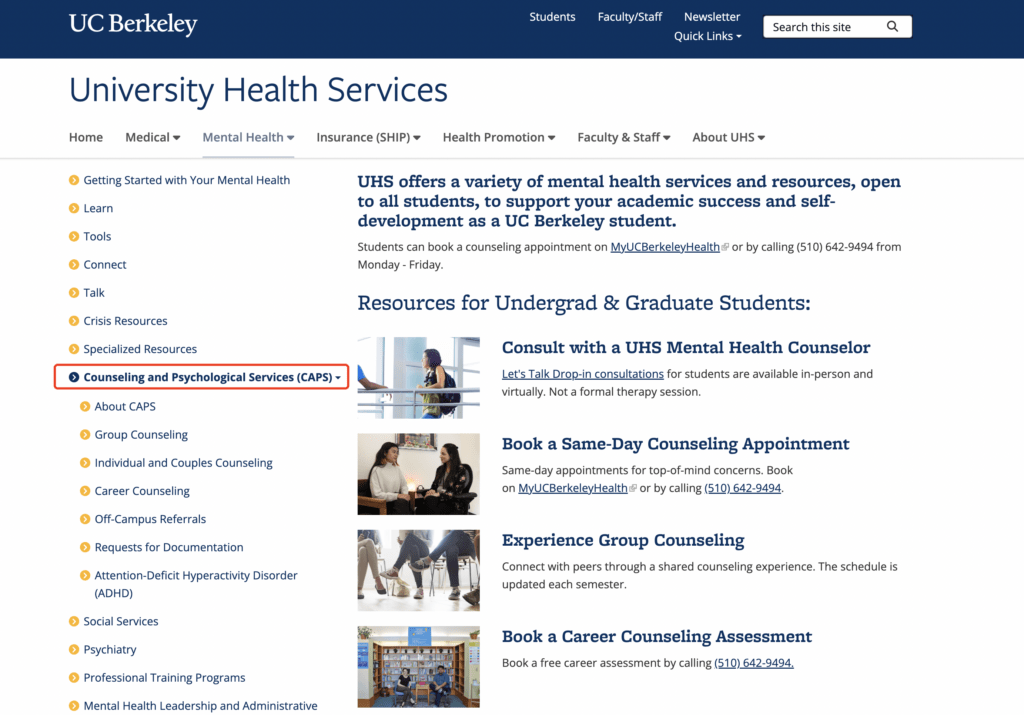This screenshot has height=715, width=1024.
Task: Click the UC Berkeley logo
Action: (133, 24)
